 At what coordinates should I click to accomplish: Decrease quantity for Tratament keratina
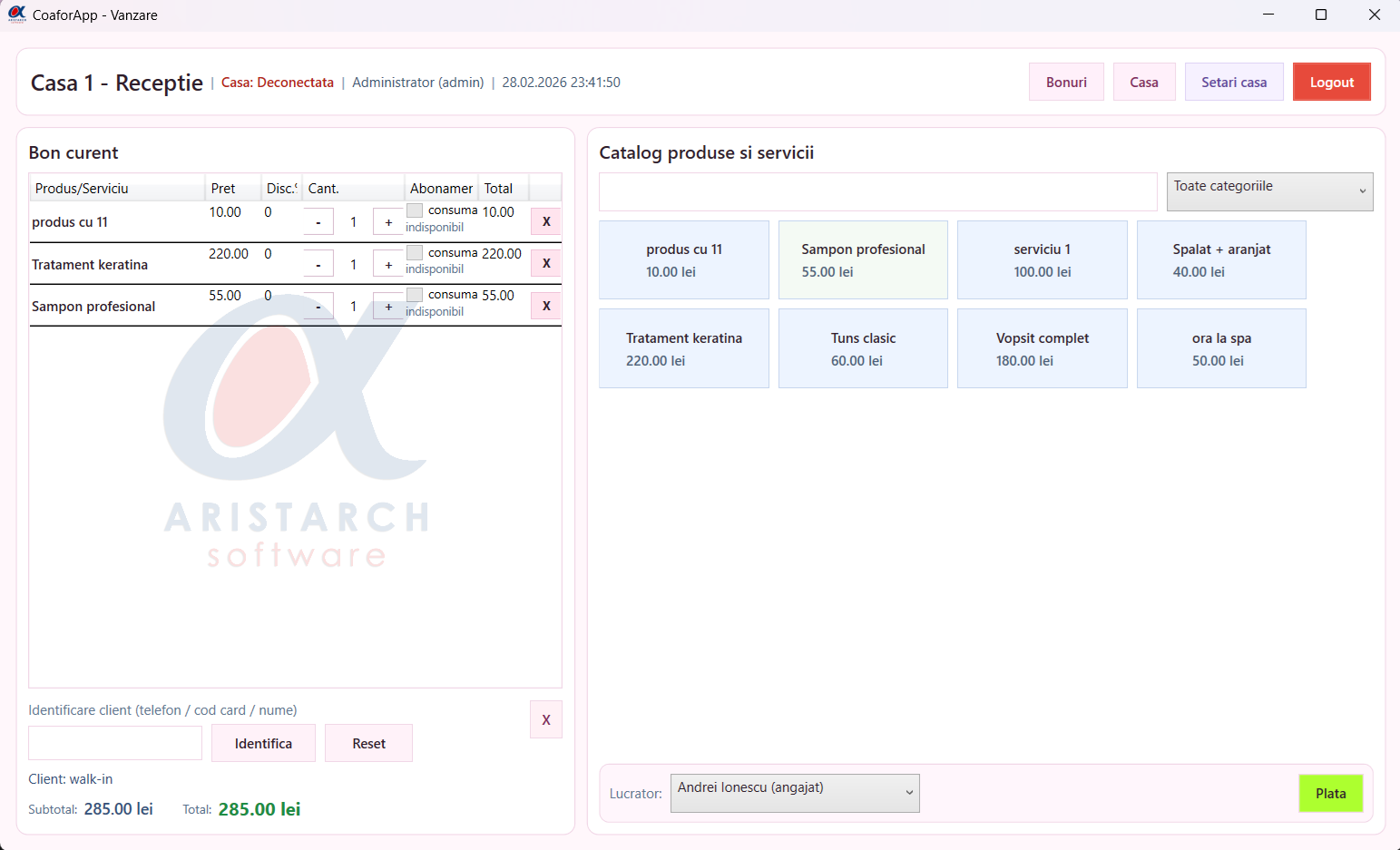[x=318, y=265]
